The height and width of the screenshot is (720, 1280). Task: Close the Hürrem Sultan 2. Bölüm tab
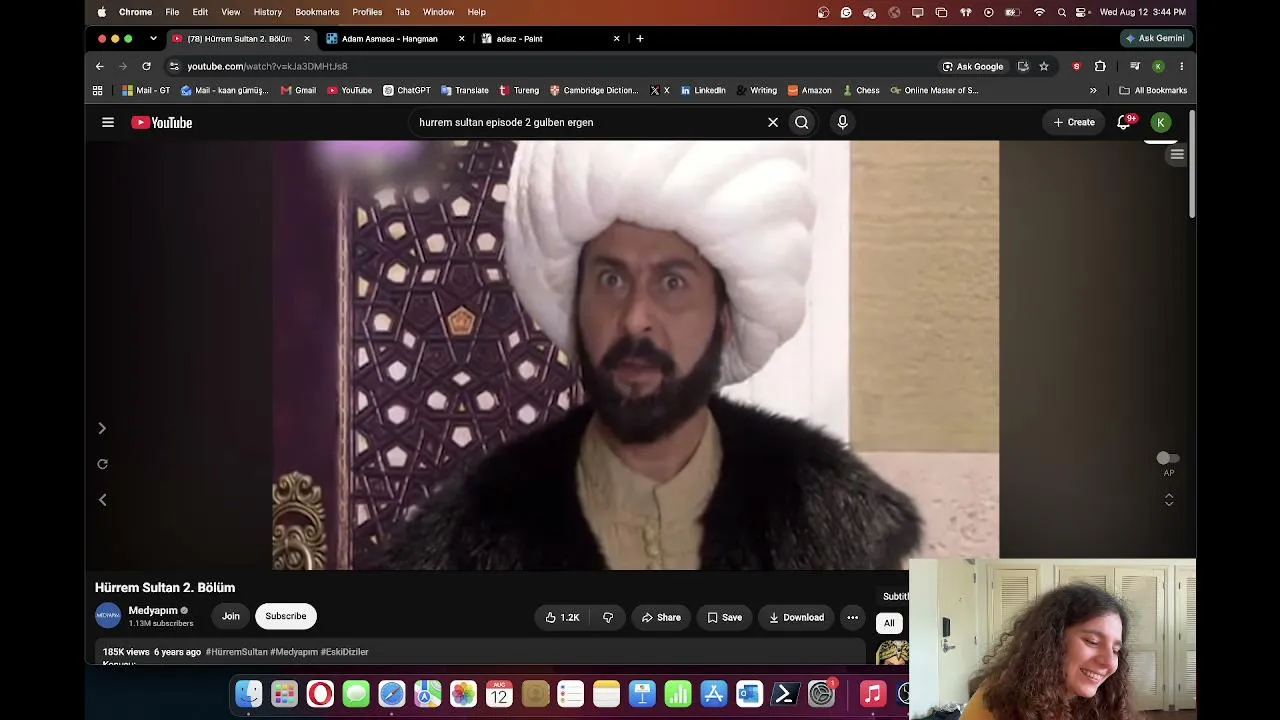click(x=307, y=39)
